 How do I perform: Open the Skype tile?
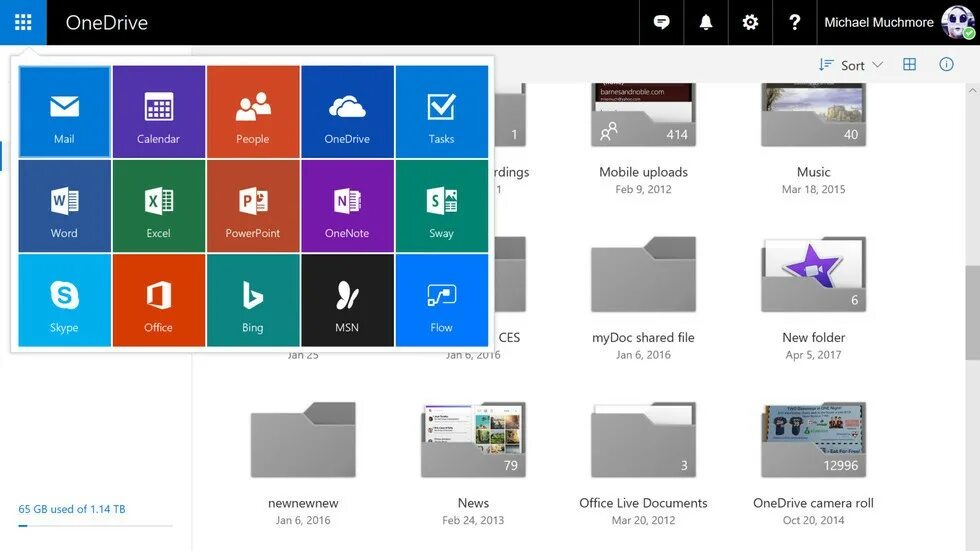coord(64,300)
